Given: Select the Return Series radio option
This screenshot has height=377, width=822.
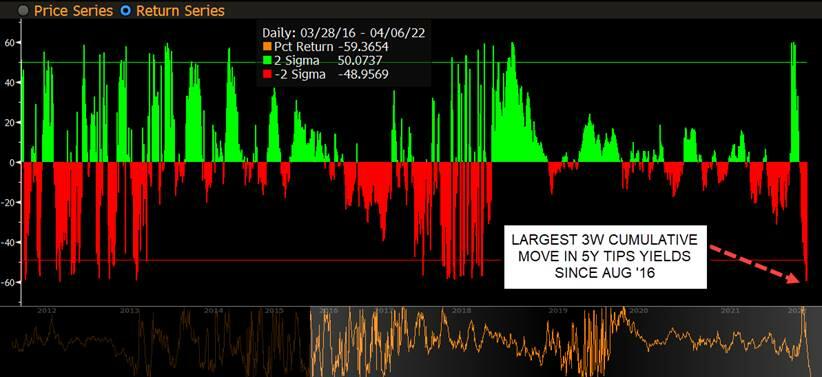Looking at the screenshot, I should pyautogui.click(x=126, y=11).
